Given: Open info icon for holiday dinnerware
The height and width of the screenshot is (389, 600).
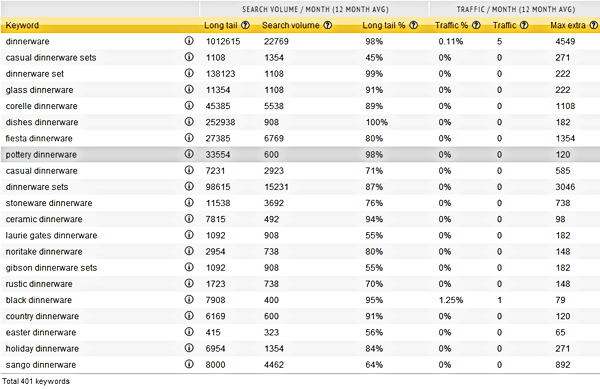Looking at the screenshot, I should click(189, 348).
